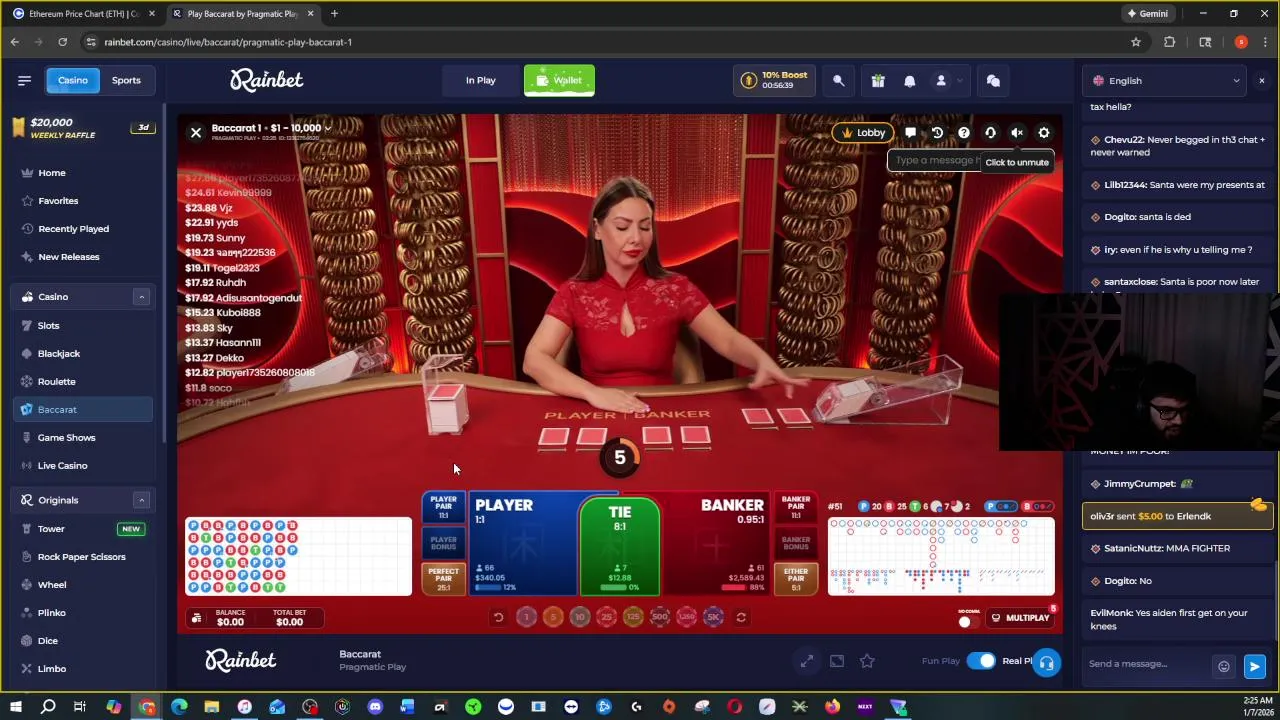Open Blackjack category
This screenshot has width=1280, height=720.
82,354
